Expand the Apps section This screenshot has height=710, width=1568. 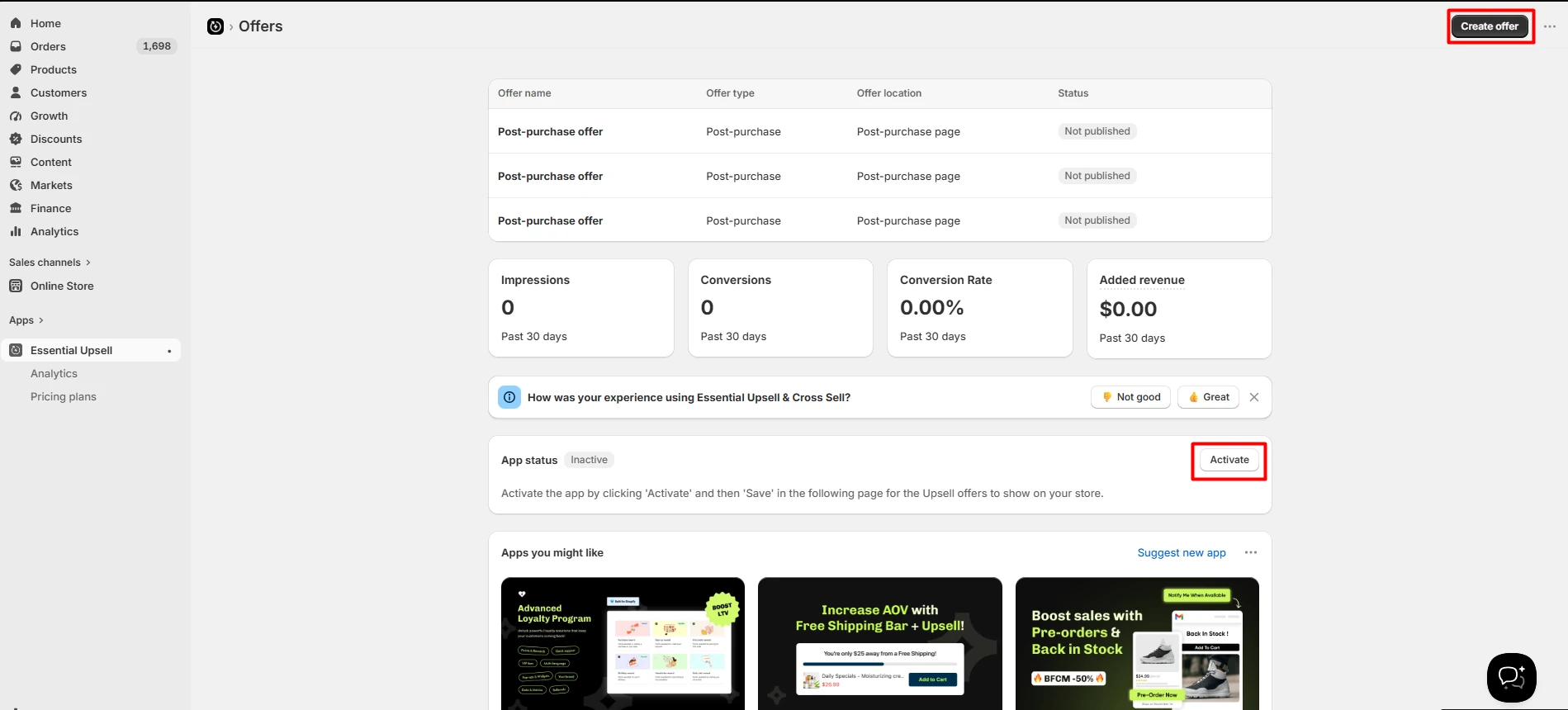(26, 320)
